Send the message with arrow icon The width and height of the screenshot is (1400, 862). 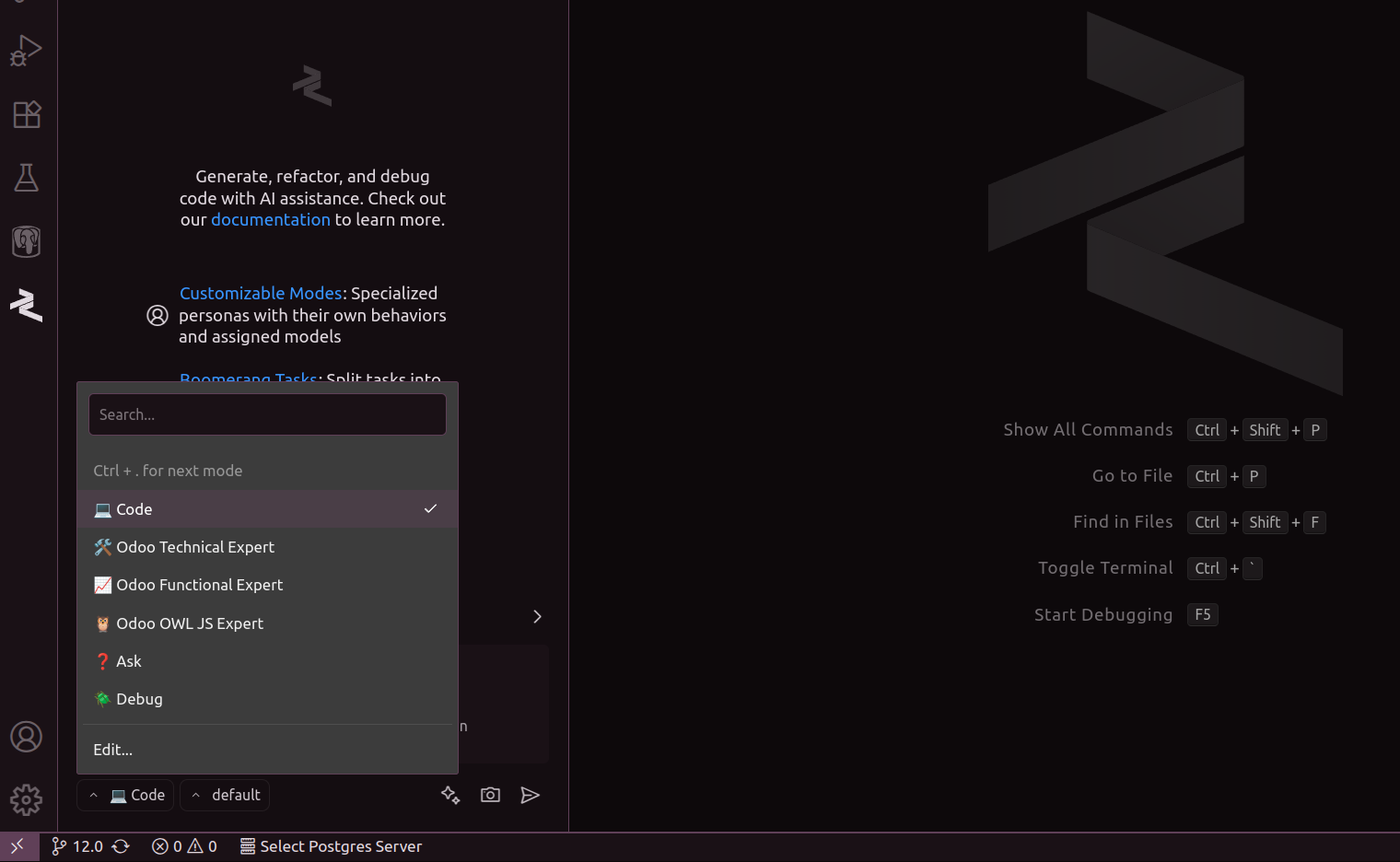pyautogui.click(x=530, y=795)
